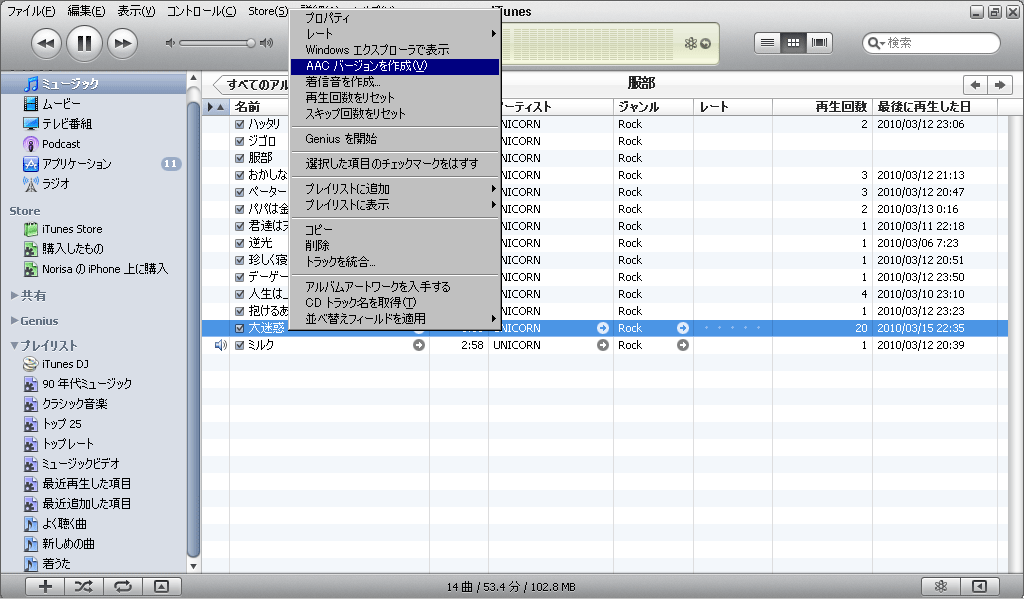Open プレイリストに追加 submenu
1024x600 pixels.
(x=394, y=189)
